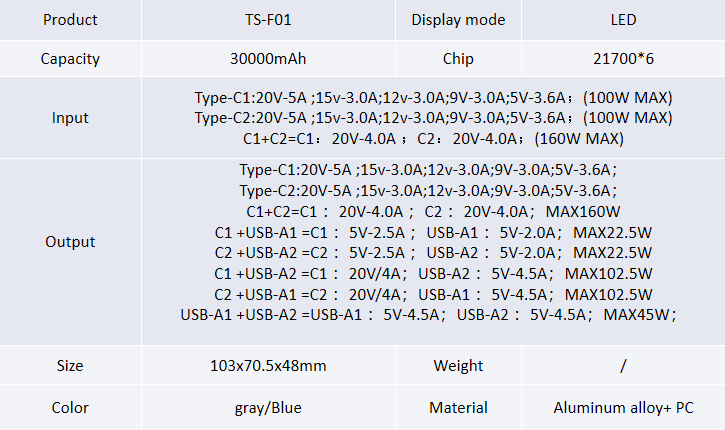Select the 103x70.5x48mm size value
Image resolution: width=725 pixels, height=430 pixels.
click(x=268, y=366)
